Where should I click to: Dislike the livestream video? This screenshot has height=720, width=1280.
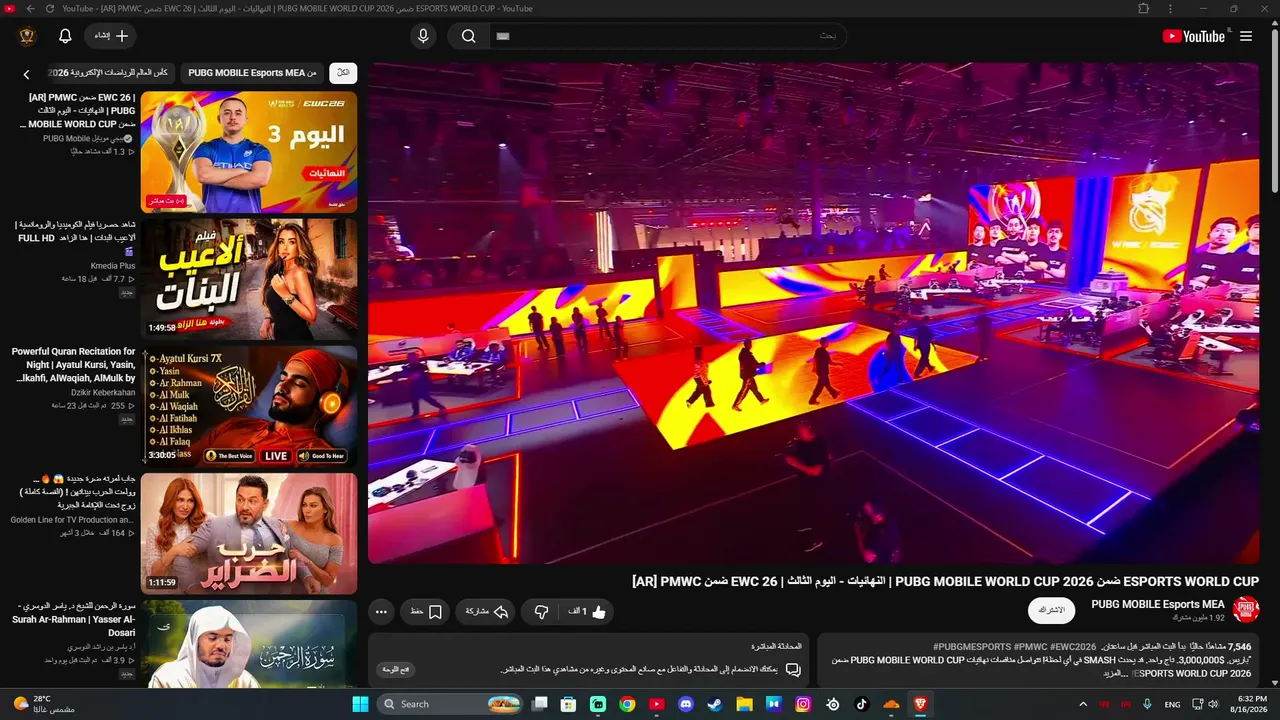(x=541, y=611)
